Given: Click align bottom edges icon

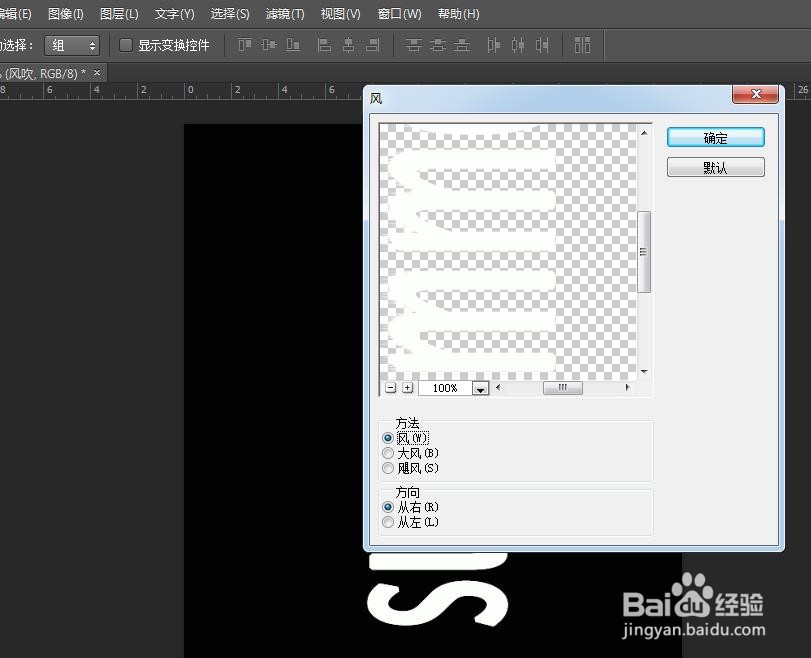Looking at the screenshot, I should point(293,45).
